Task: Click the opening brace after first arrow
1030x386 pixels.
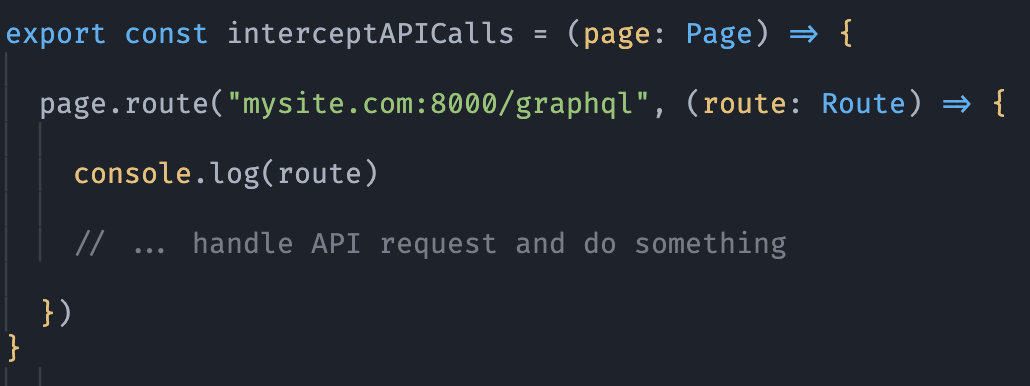Action: [847, 34]
